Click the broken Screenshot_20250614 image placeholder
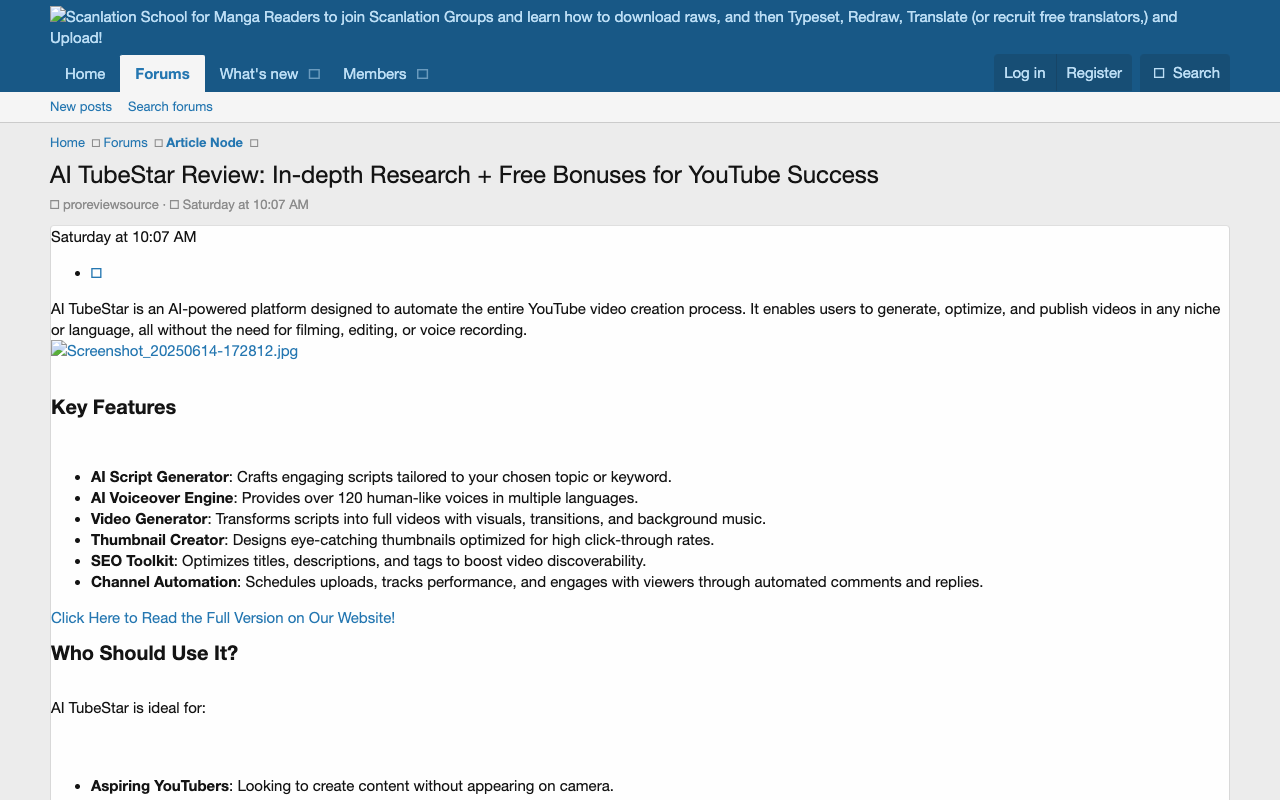The height and width of the screenshot is (800, 1280). (x=174, y=350)
